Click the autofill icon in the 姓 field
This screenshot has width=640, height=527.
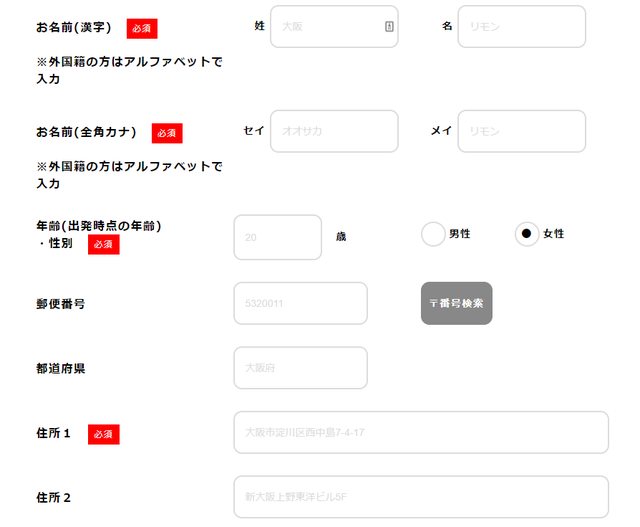coord(389,27)
